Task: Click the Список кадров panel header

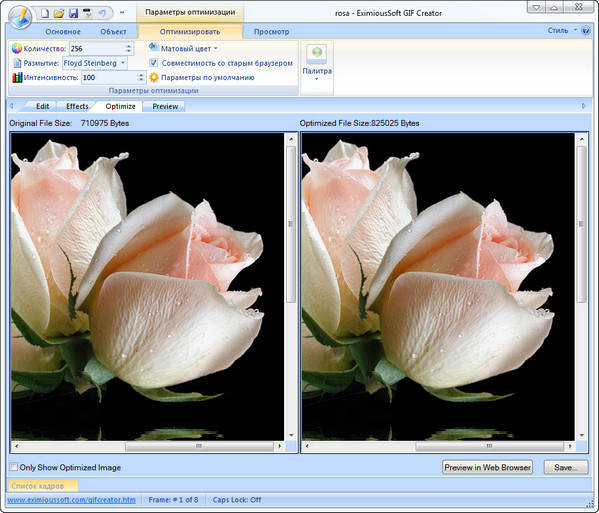Action: 43,486
